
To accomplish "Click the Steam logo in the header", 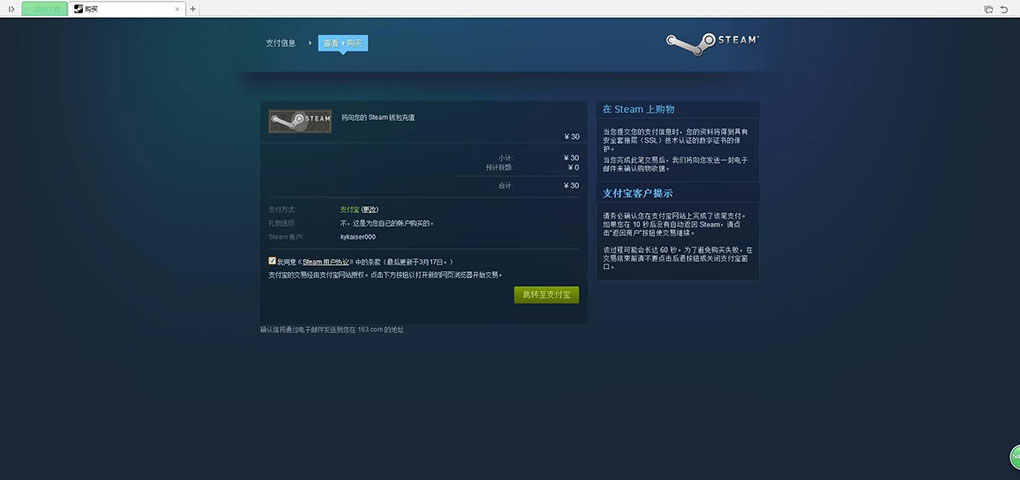I will point(712,43).
